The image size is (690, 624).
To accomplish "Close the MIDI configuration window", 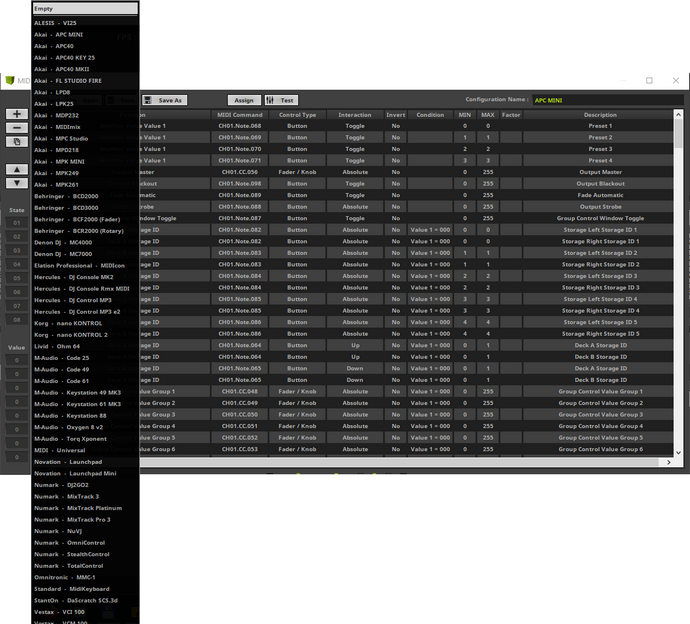I will click(x=676, y=81).
